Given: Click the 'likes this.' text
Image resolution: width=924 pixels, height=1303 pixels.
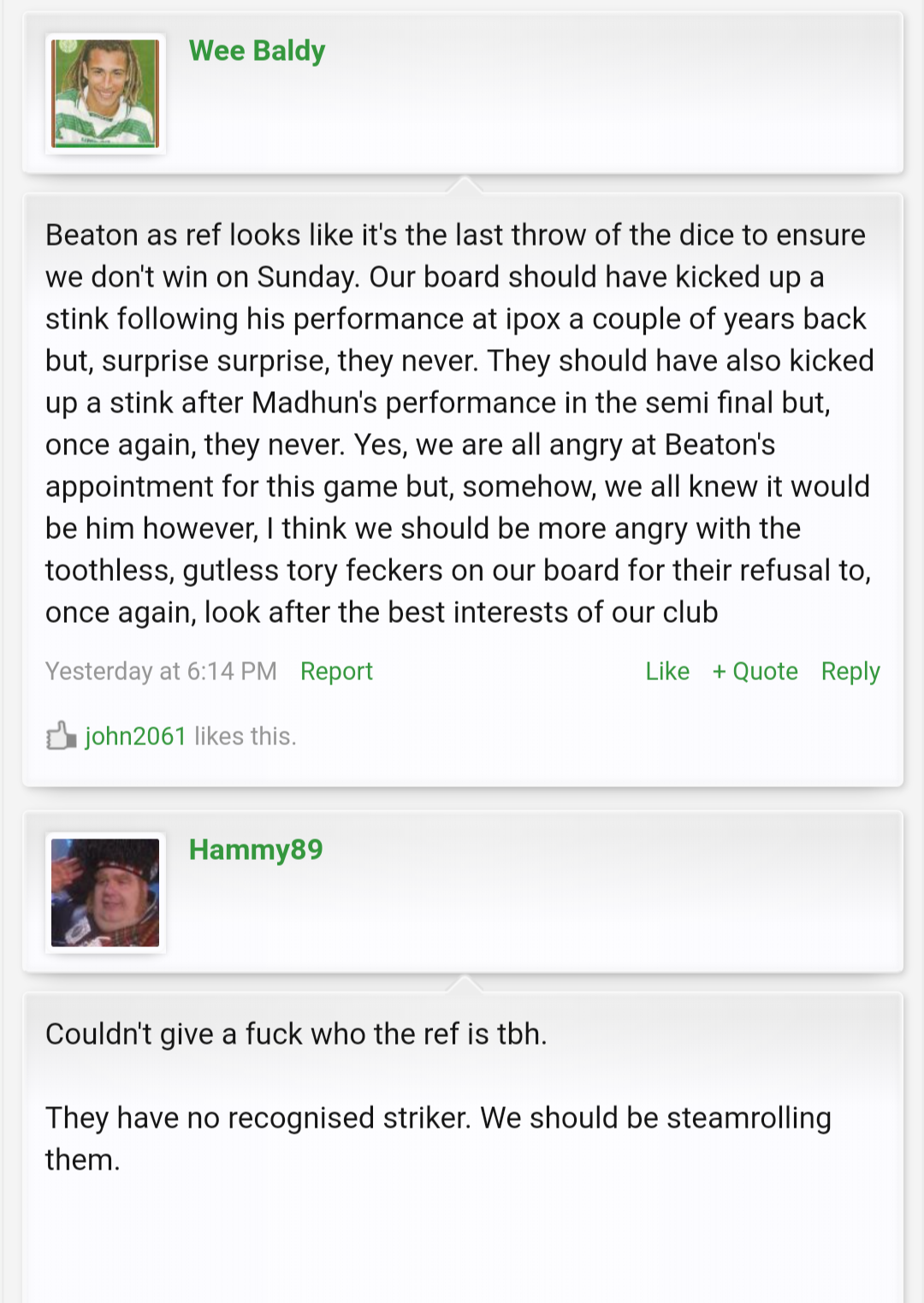Looking at the screenshot, I should [246, 736].
